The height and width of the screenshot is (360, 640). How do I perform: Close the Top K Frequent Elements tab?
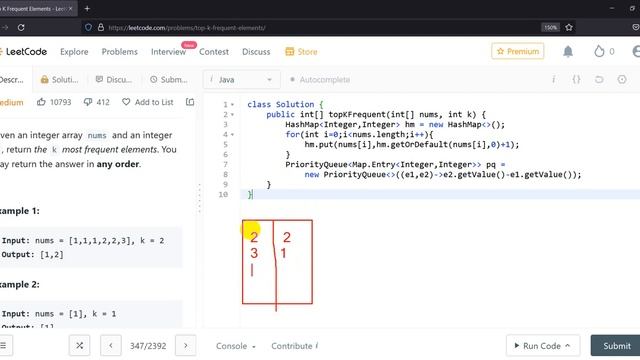click(70, 9)
